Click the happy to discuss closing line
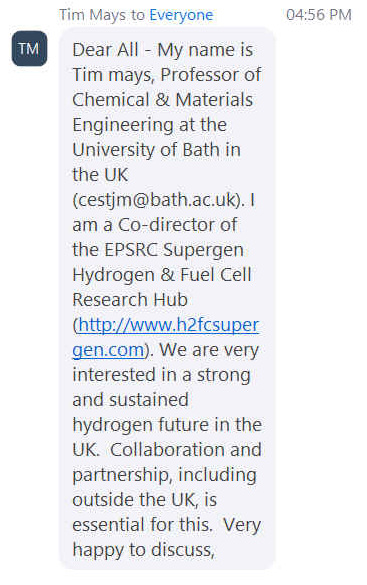Screen dimensions: 367x585 tap(144, 550)
